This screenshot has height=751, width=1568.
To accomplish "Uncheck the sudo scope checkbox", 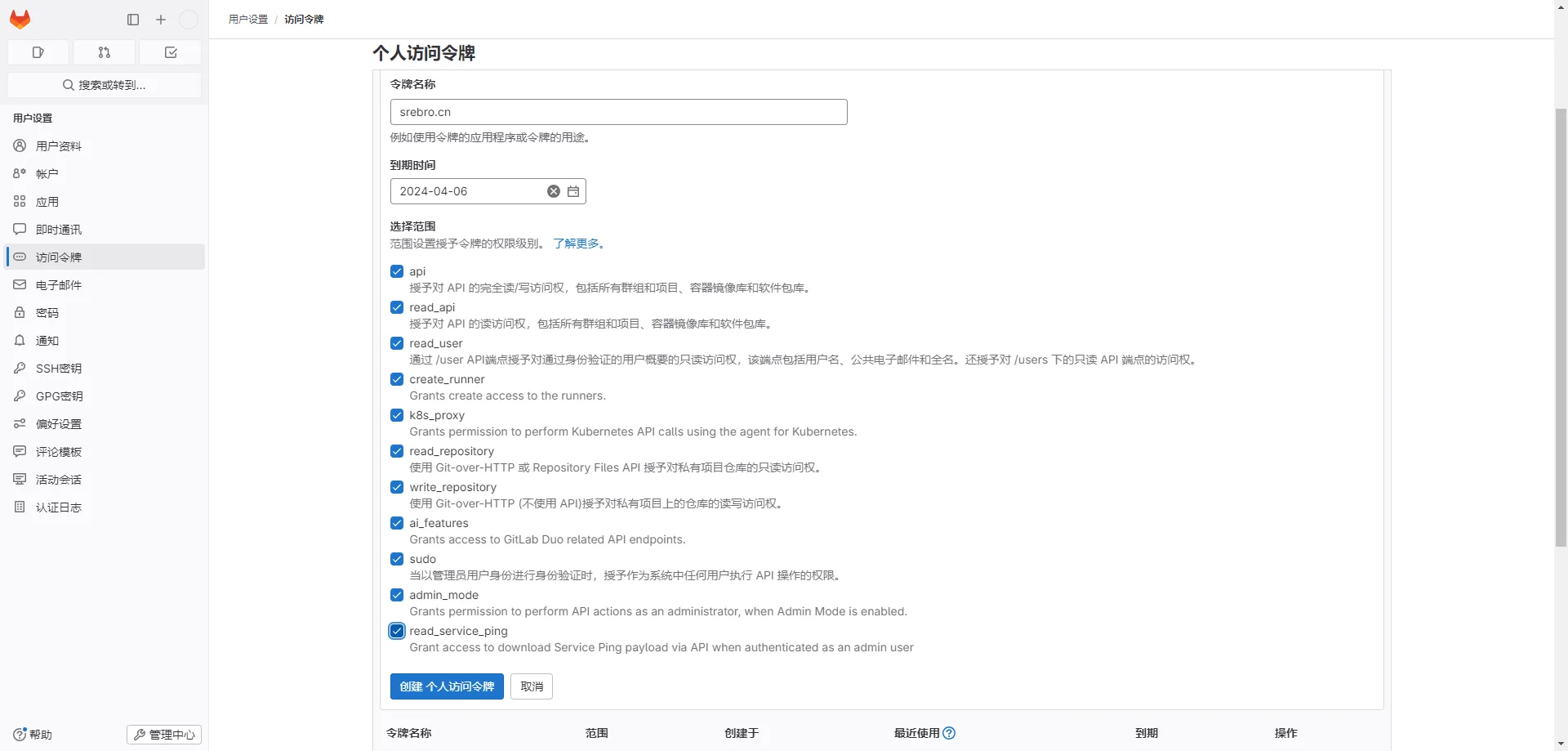I will point(397,559).
